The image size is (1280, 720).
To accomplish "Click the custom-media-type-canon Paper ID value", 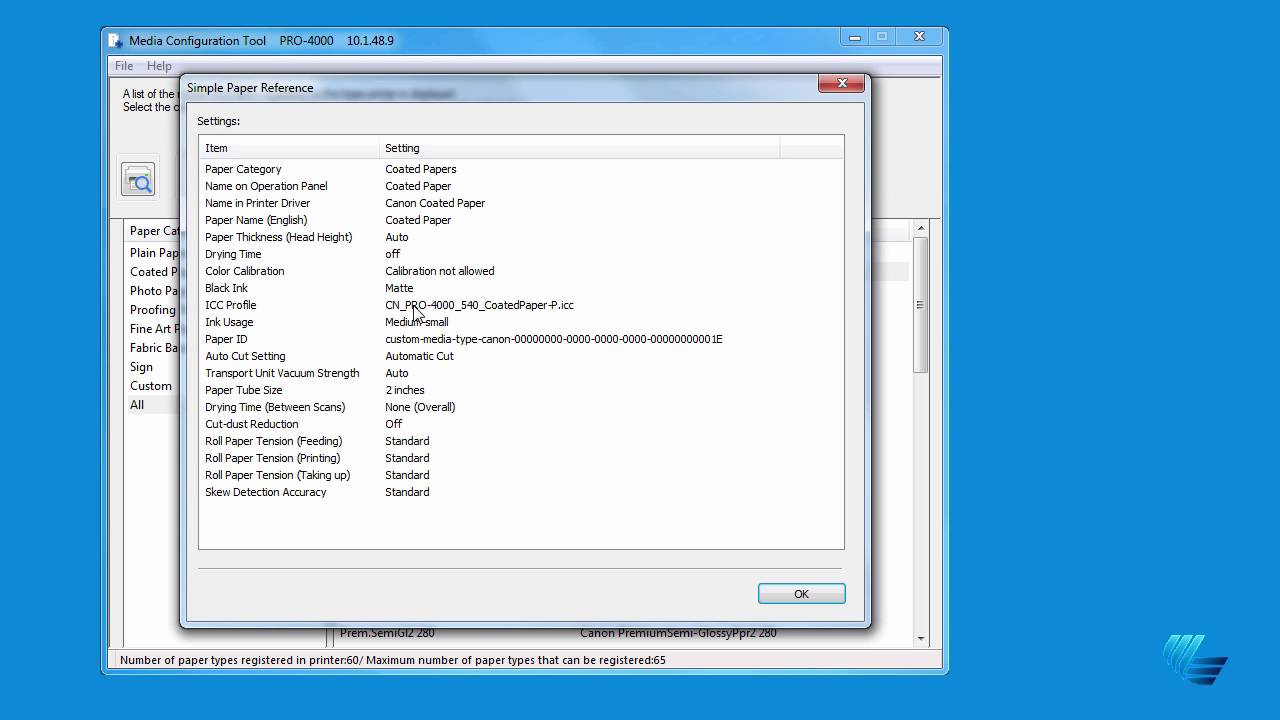I will [x=554, y=339].
